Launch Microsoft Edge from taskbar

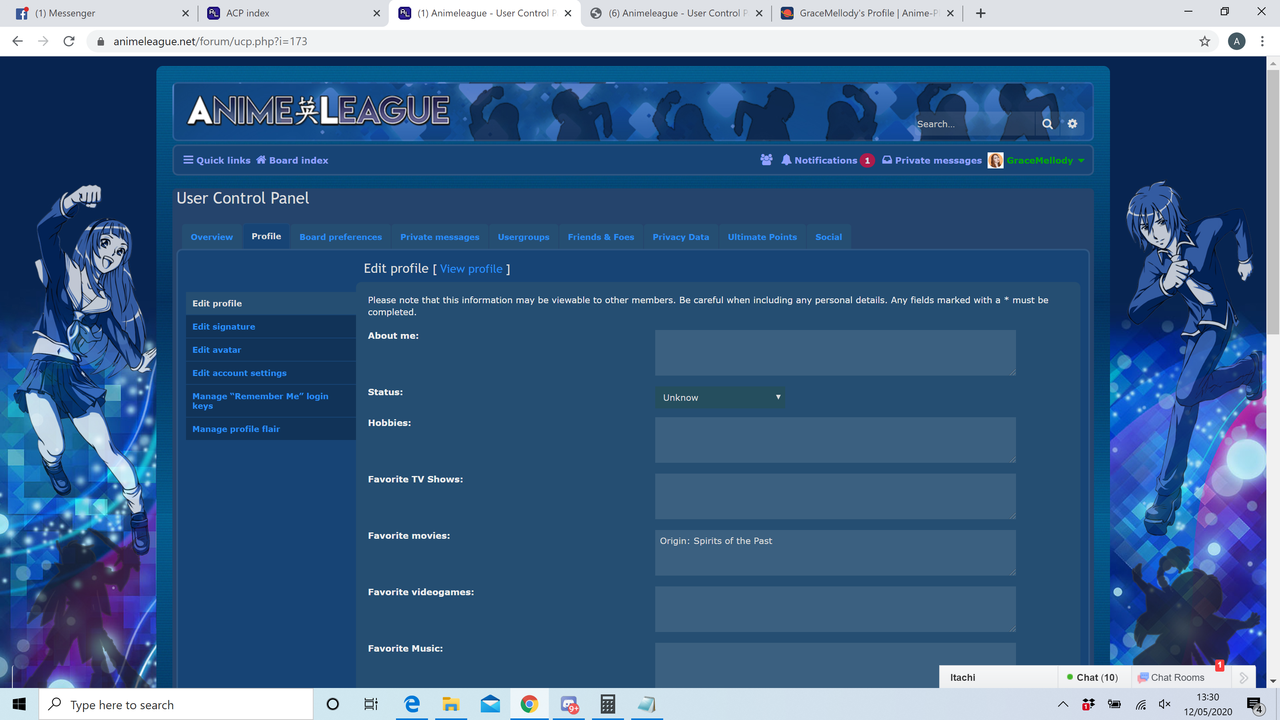tap(411, 704)
